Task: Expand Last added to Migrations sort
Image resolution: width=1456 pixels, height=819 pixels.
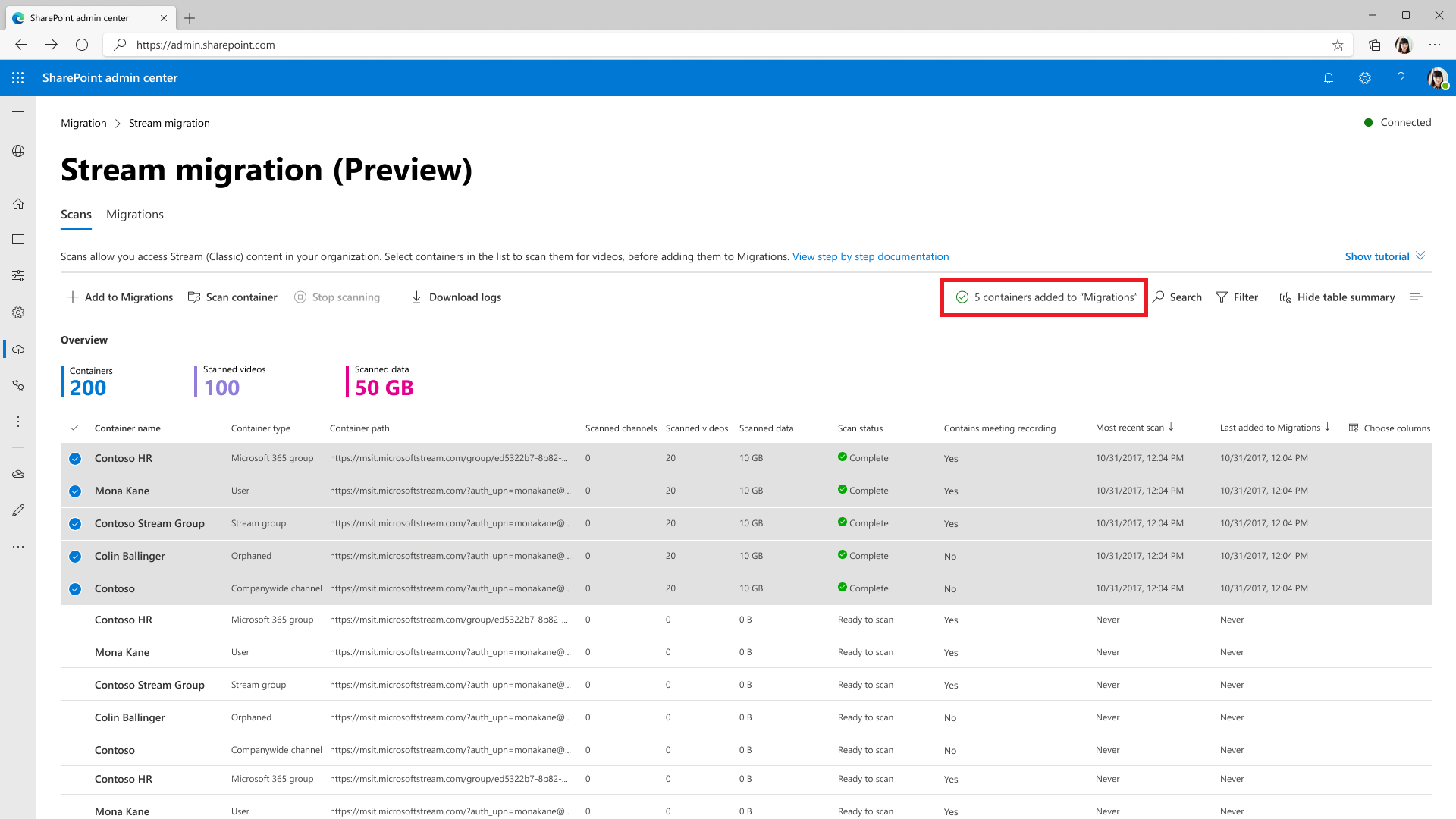Action: (x=1328, y=428)
